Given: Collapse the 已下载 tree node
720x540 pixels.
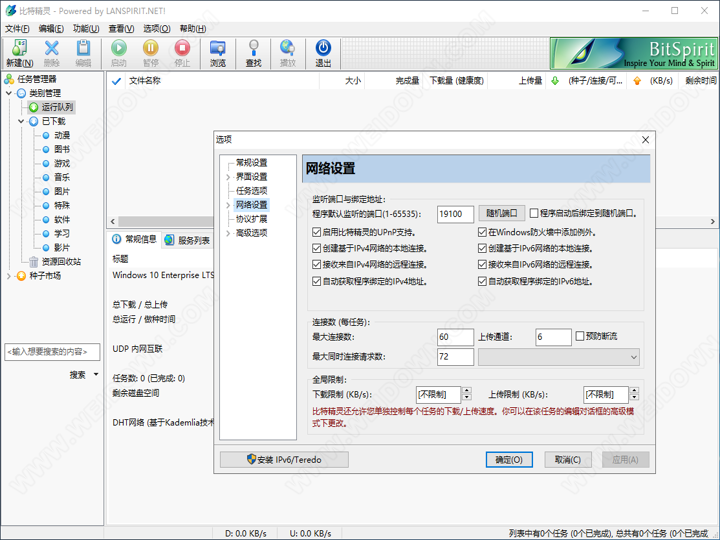Looking at the screenshot, I should [21, 121].
